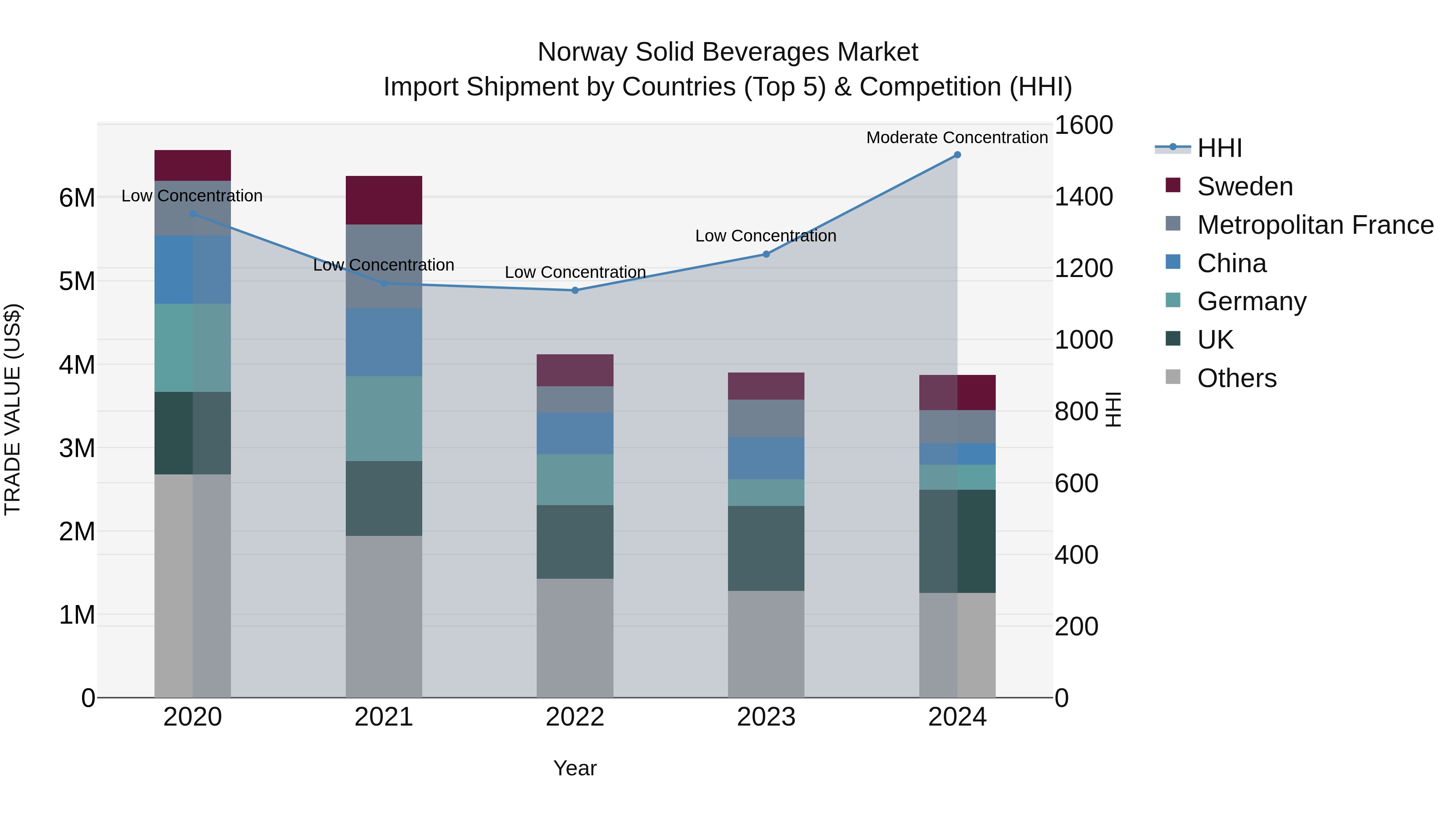Toggle China series in legend
The image size is (1456, 819).
[1216, 263]
